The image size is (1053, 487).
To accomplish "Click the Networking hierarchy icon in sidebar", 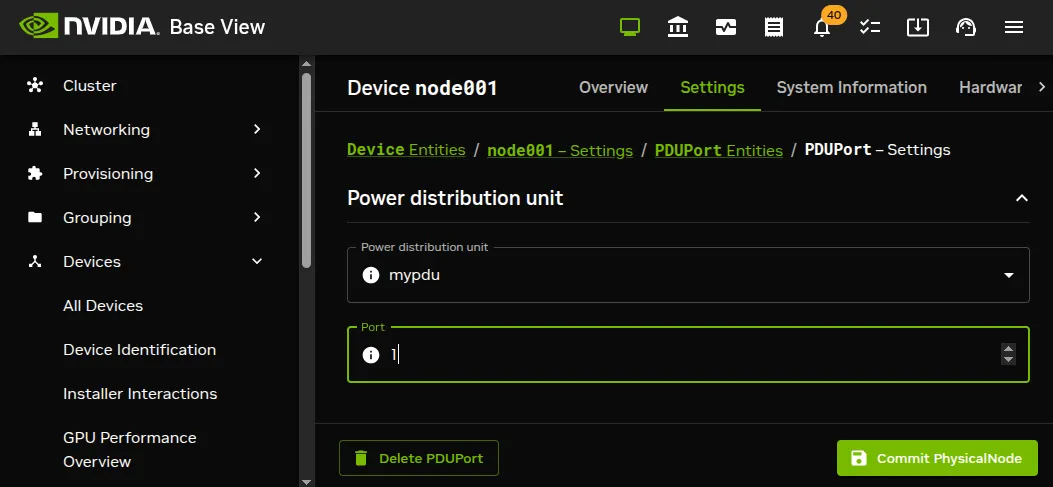I will [x=35, y=130].
